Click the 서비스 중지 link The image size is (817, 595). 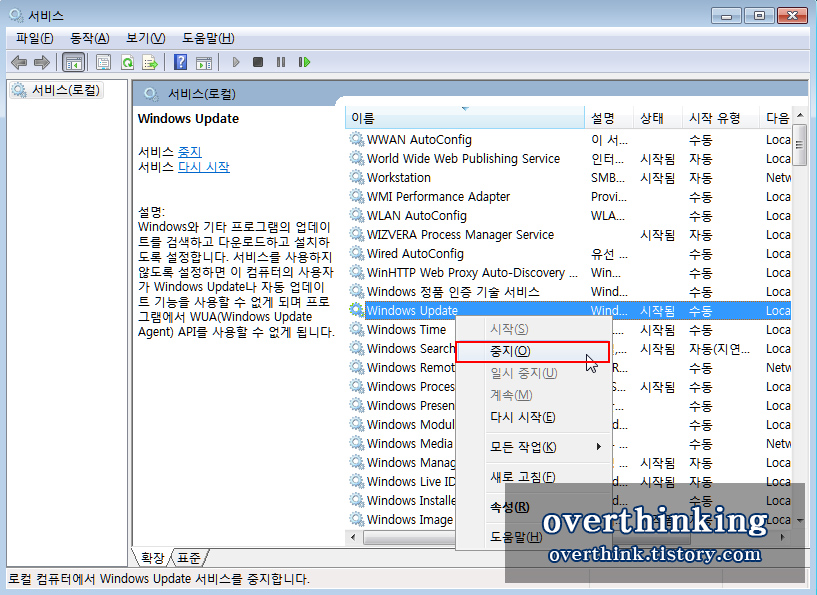pos(190,152)
